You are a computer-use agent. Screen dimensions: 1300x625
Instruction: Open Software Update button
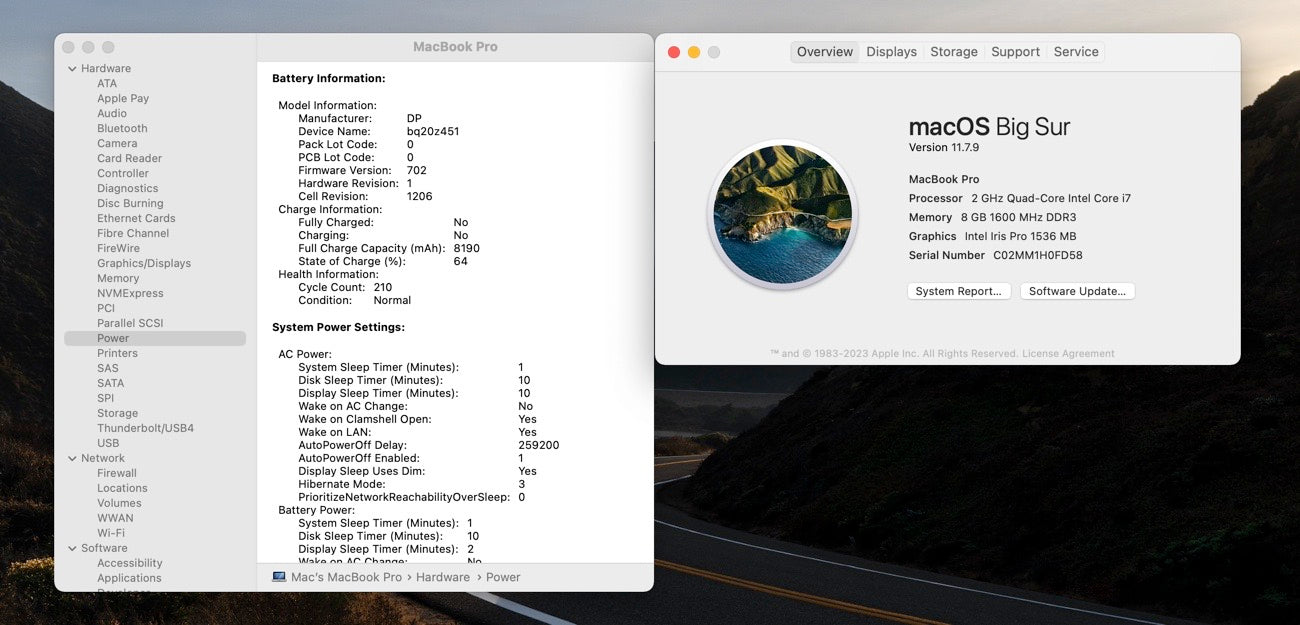tap(1077, 292)
